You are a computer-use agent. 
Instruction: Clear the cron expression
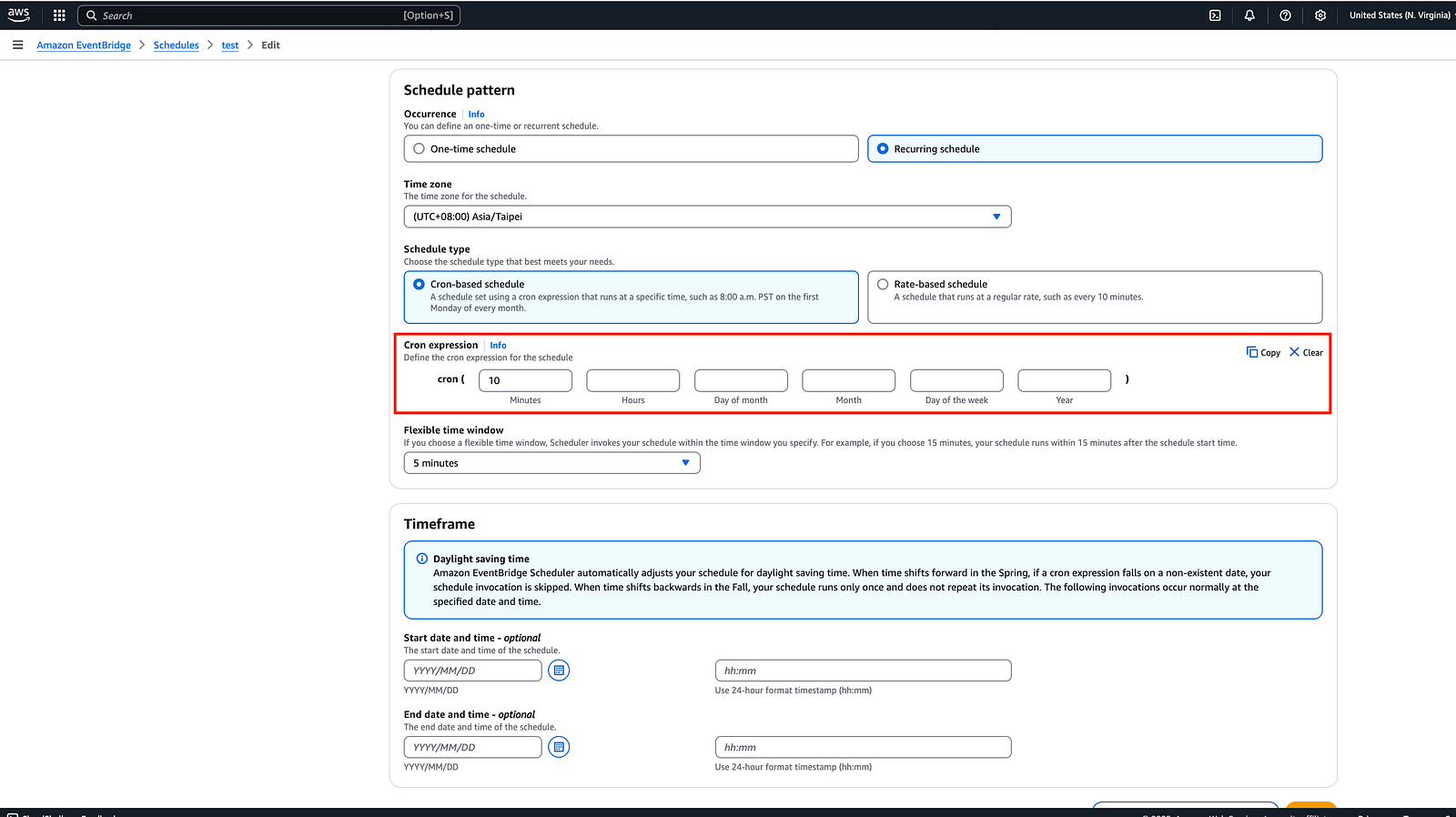coord(1306,352)
